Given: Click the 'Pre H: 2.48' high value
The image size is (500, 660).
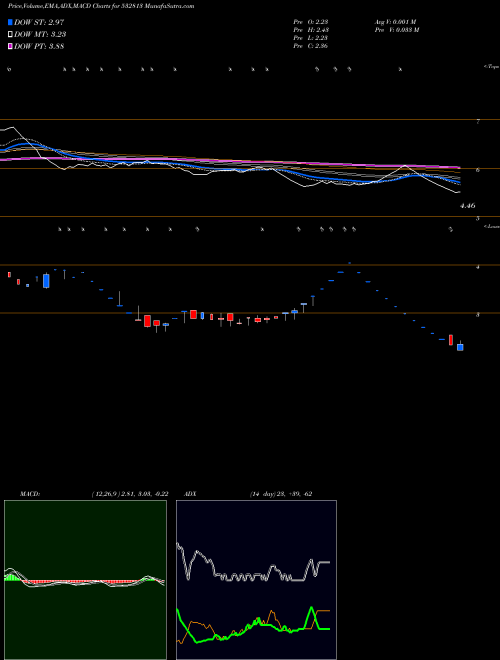Looking at the screenshot, I should (x=311, y=30).
